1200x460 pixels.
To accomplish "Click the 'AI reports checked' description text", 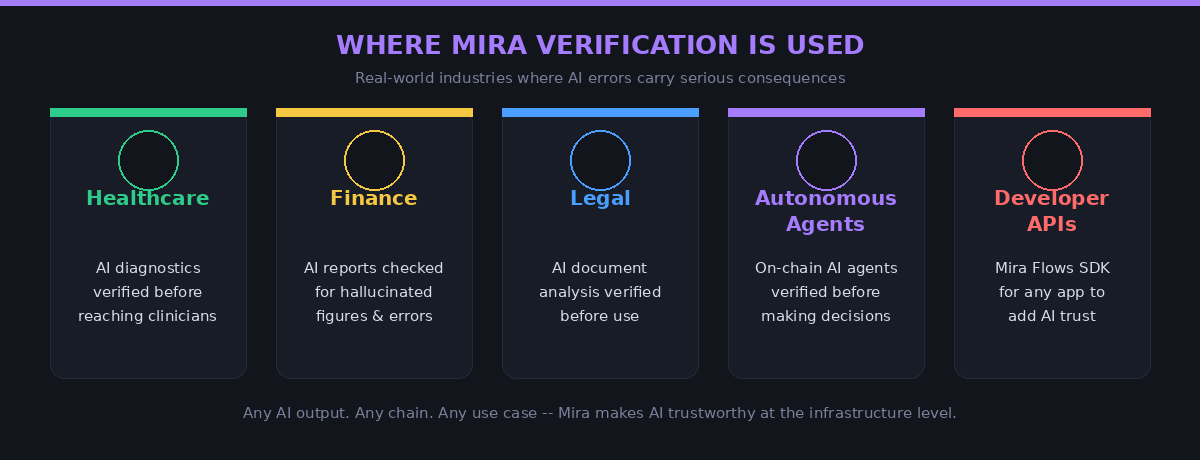I will 374,292.
